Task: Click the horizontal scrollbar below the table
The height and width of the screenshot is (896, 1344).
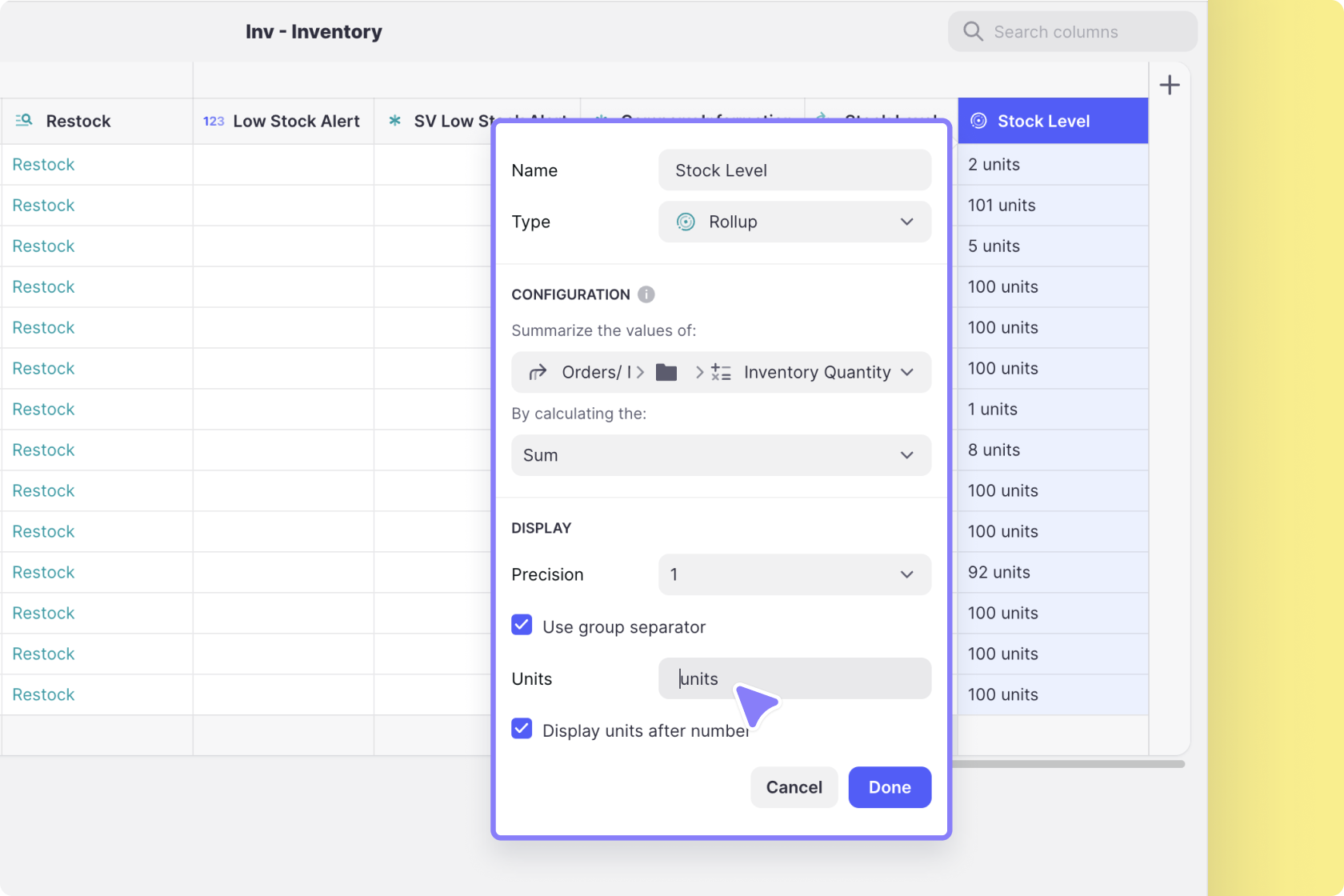Action: click(1067, 764)
